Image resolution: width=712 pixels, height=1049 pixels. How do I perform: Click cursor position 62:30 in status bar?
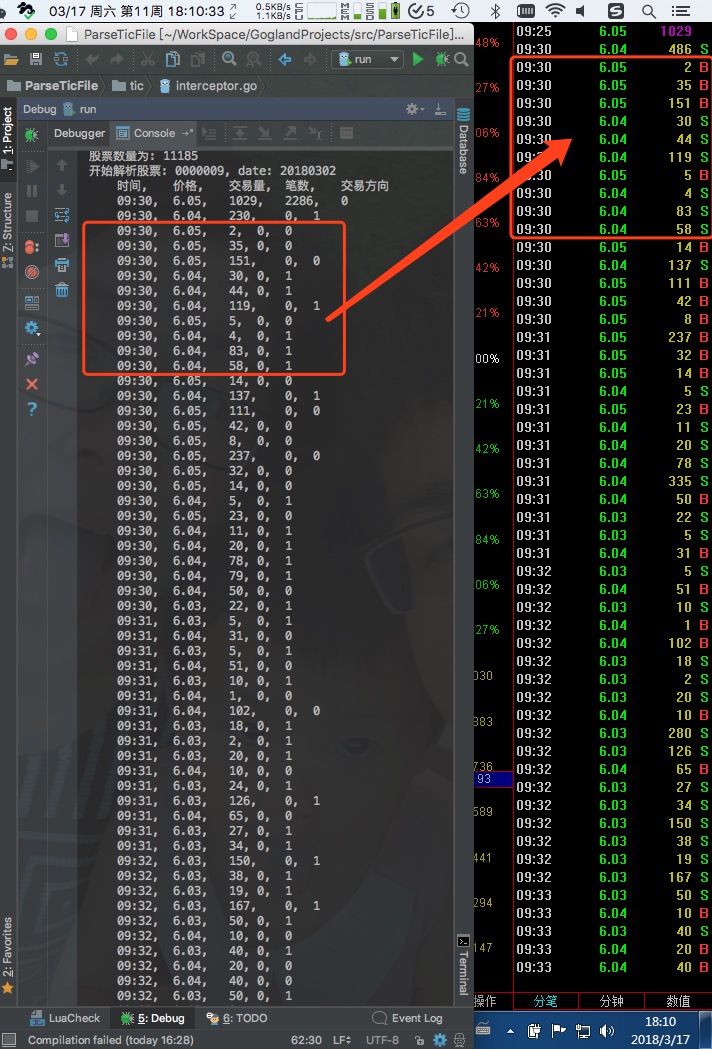306,1040
